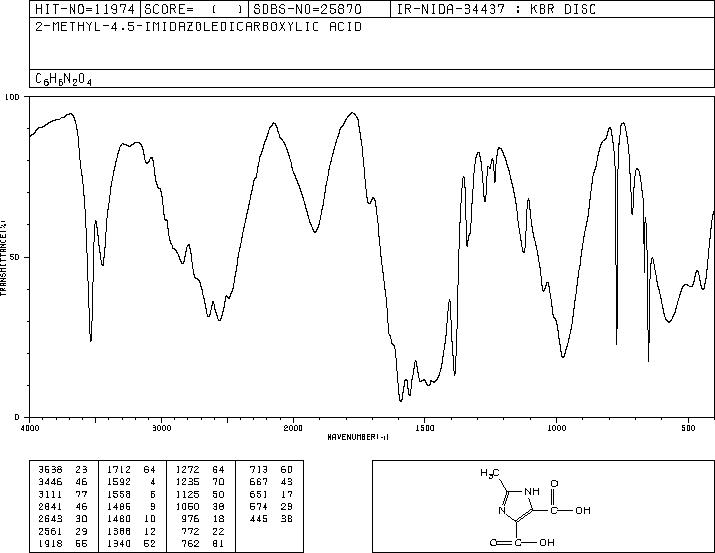Click the 3000 tick label on the x-axis
The image size is (715, 553).
coord(161,428)
